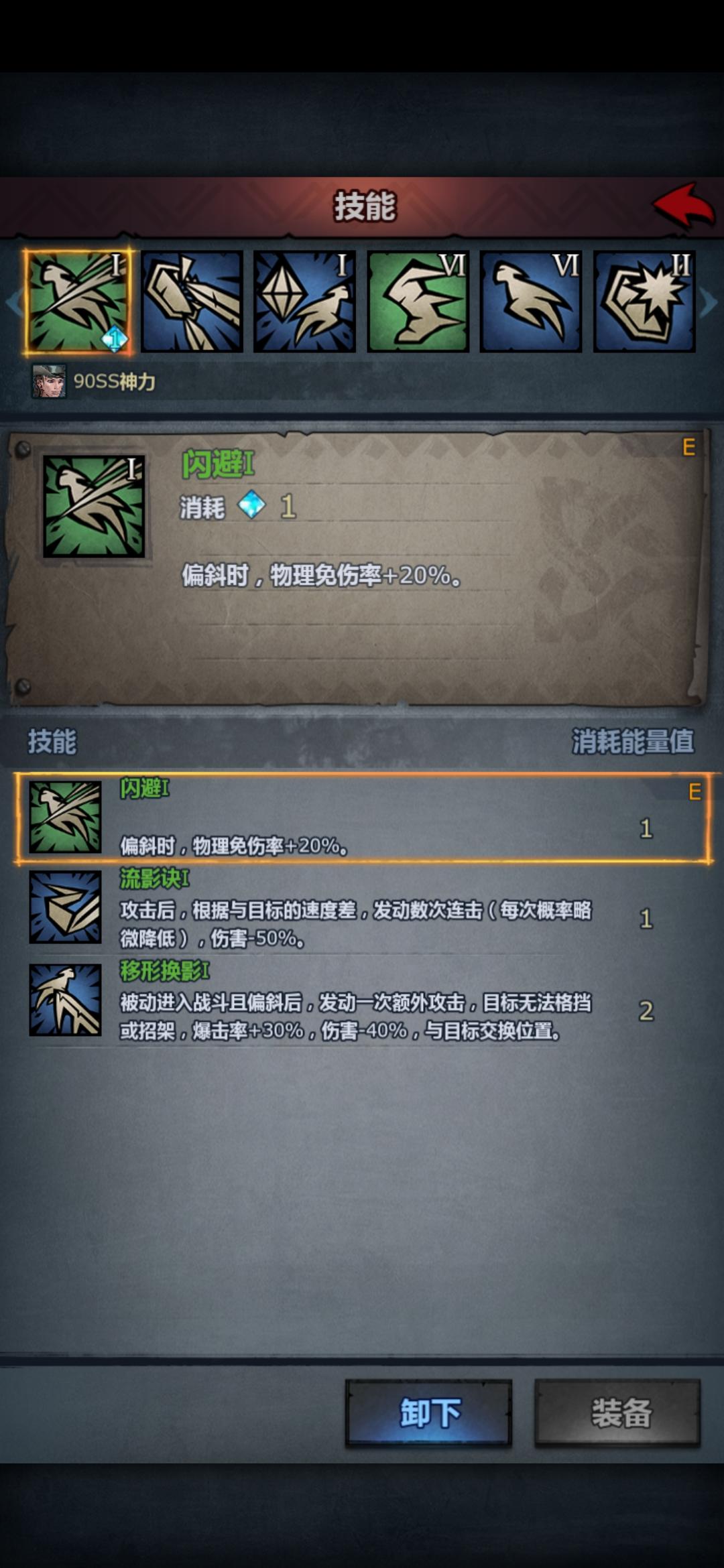
Task: Click the blue energy gem beside 消耗
Action: pyautogui.click(x=252, y=505)
